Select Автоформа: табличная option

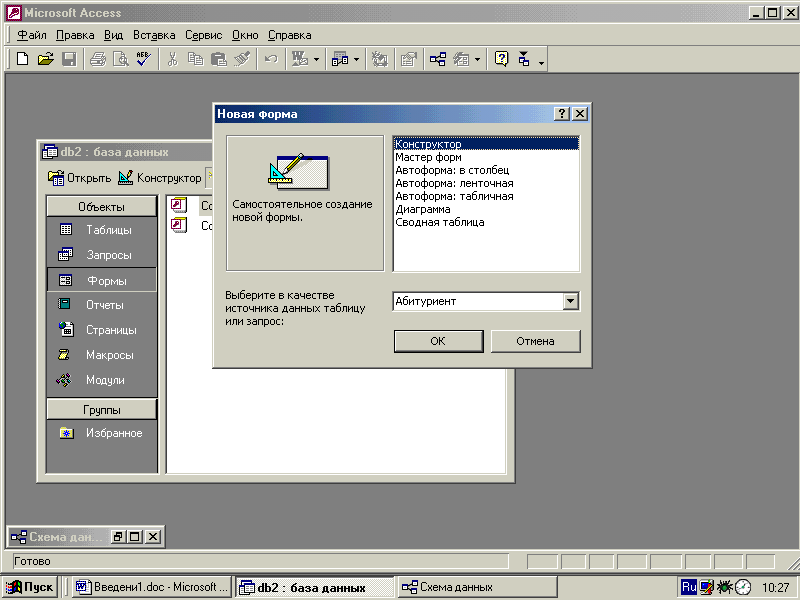(486, 196)
